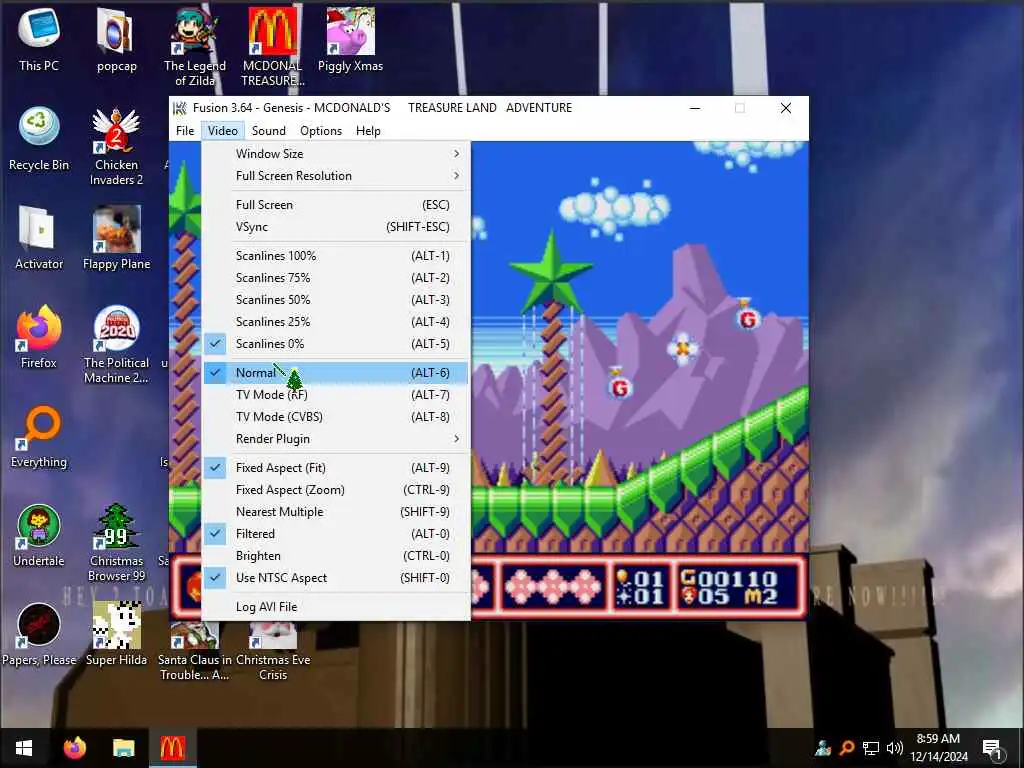Open Santa Claus in Trouble shortcut
Screen dimensions: 1024x768
point(195,652)
